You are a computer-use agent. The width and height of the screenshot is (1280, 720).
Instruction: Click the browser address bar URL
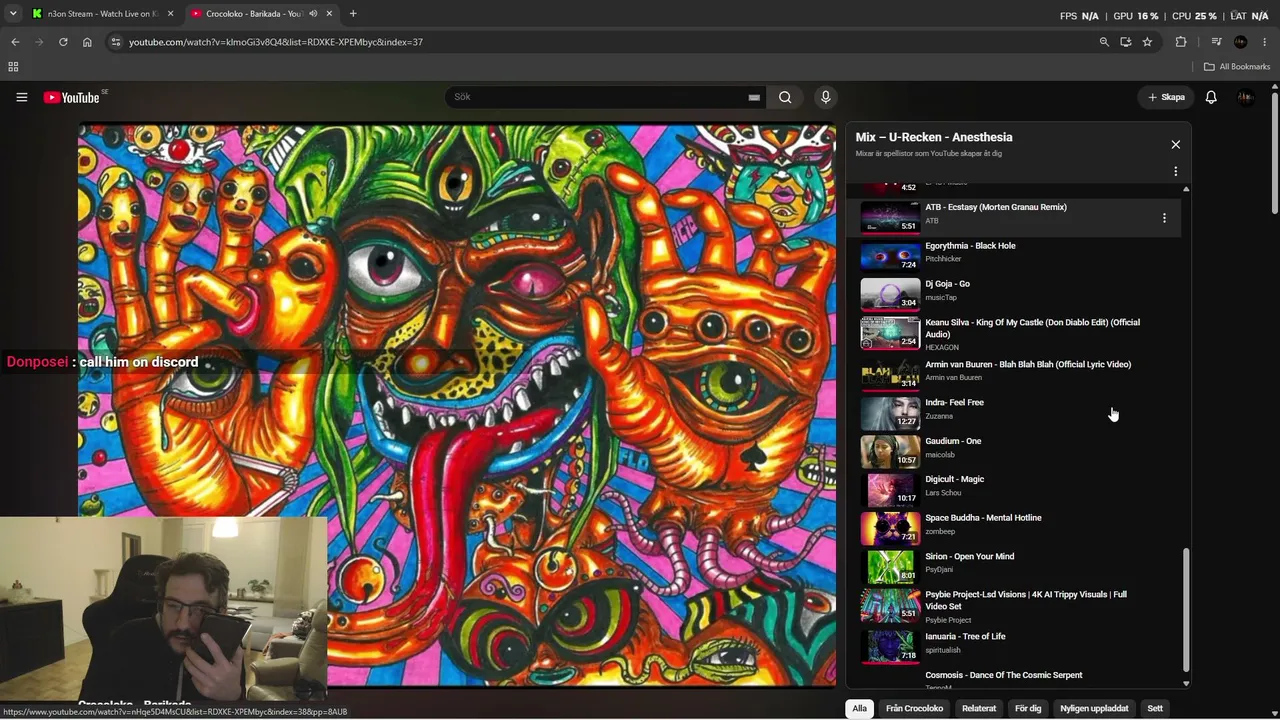click(x=276, y=42)
